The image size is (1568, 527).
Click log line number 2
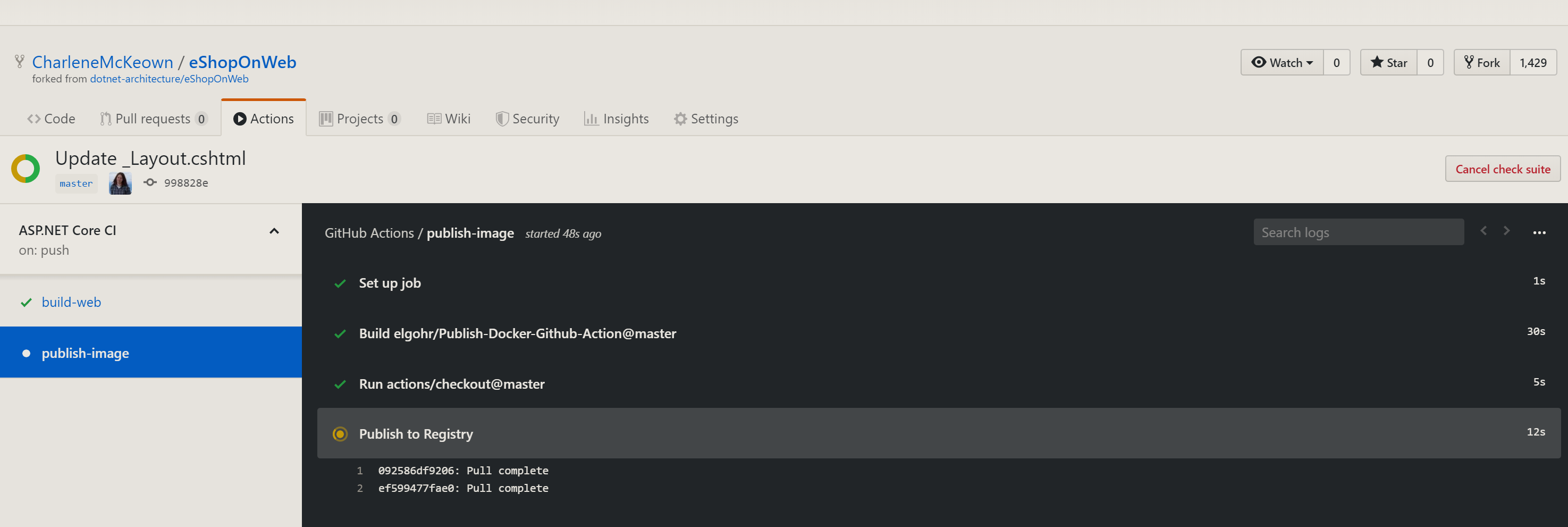click(360, 489)
